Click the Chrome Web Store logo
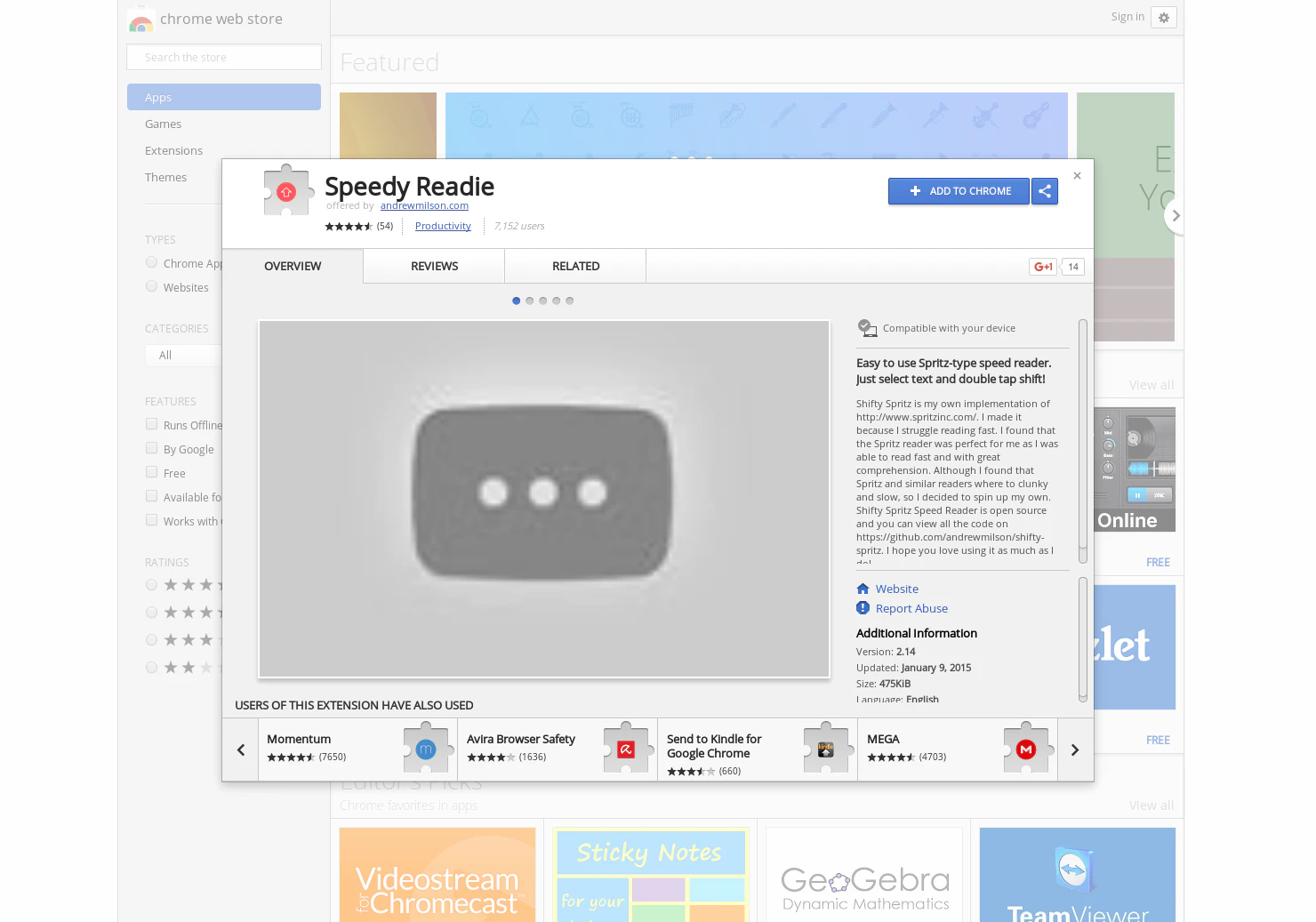This screenshot has width=1316, height=922. click(x=140, y=20)
